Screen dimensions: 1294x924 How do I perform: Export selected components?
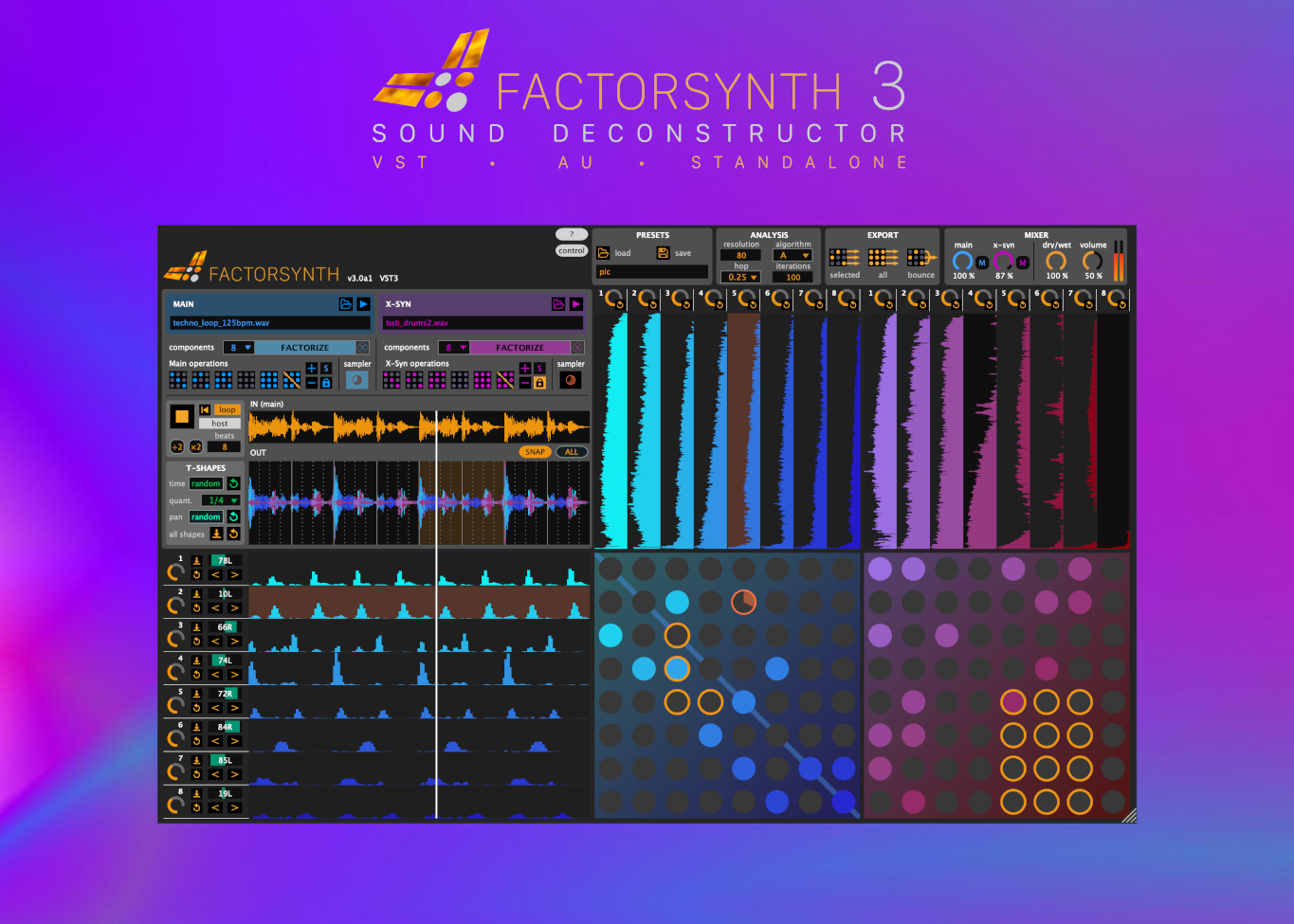click(x=844, y=258)
